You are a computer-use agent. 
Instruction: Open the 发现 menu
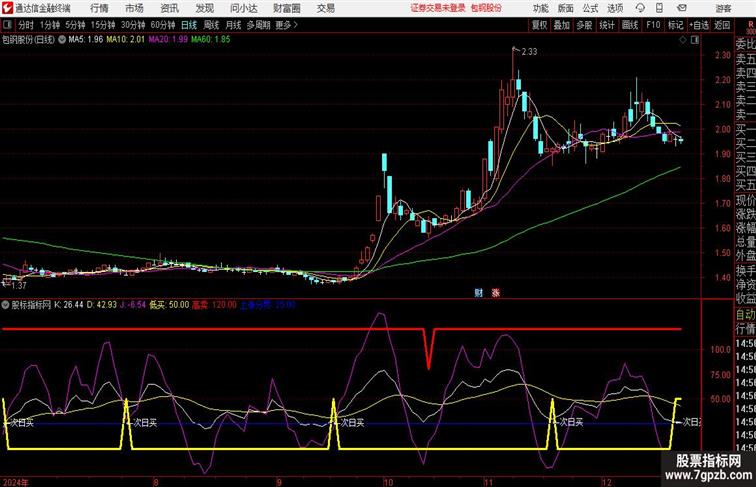[x=204, y=8]
